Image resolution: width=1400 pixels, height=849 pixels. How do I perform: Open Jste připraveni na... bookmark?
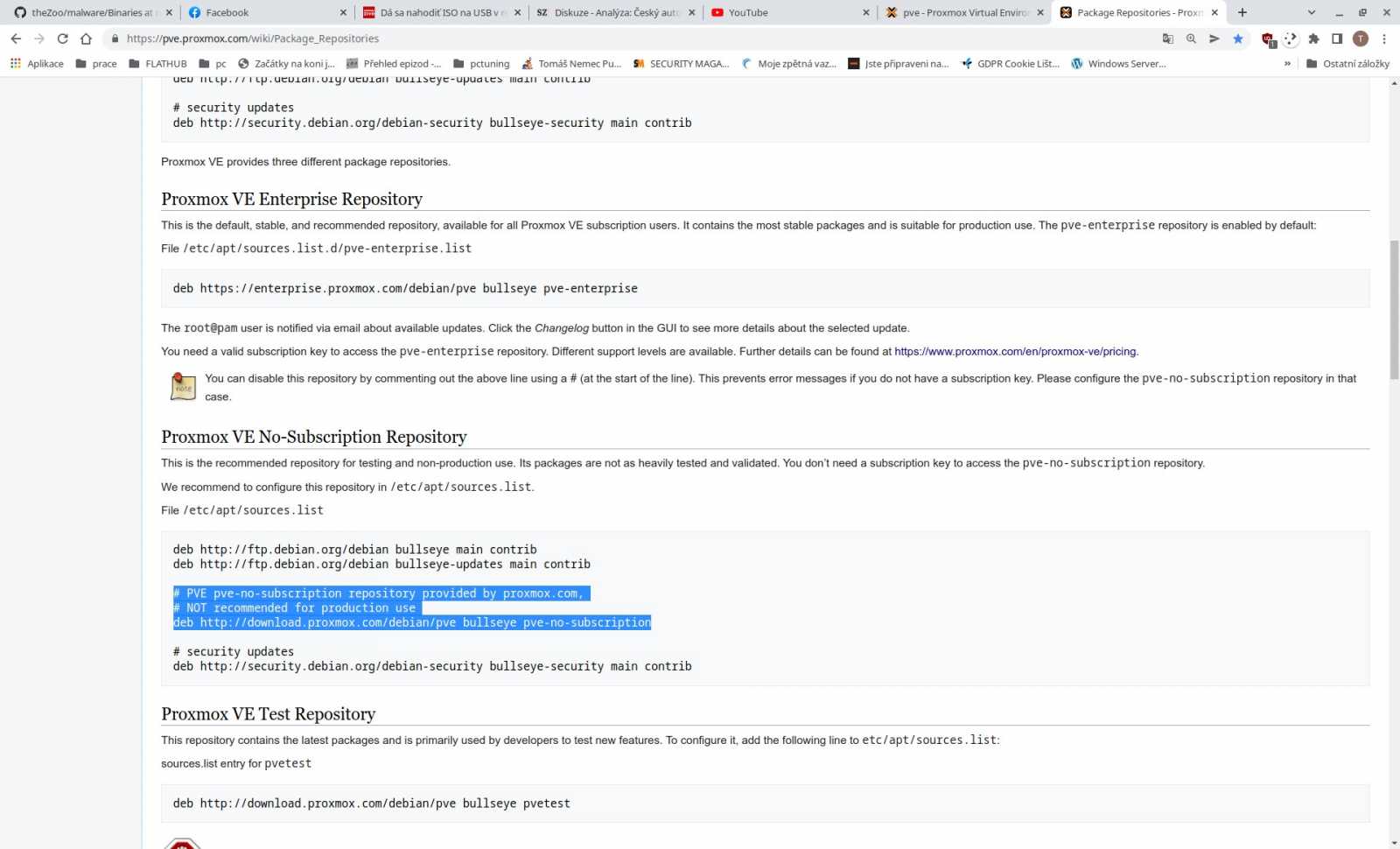pos(898,64)
